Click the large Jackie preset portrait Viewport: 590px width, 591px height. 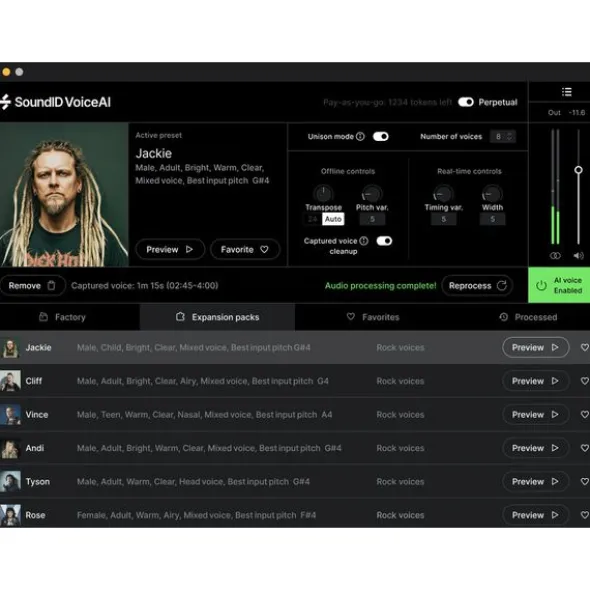(64, 194)
